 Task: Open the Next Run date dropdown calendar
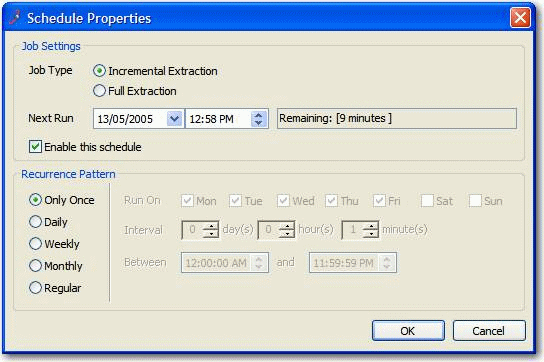click(174, 119)
